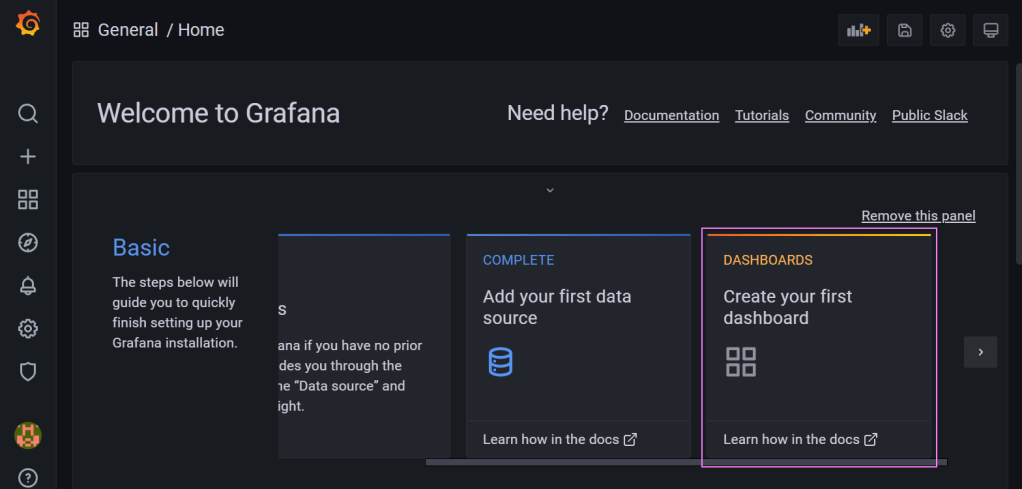Click the DASHBOARDS label on the card
1022x489 pixels.
pyautogui.click(x=768, y=260)
